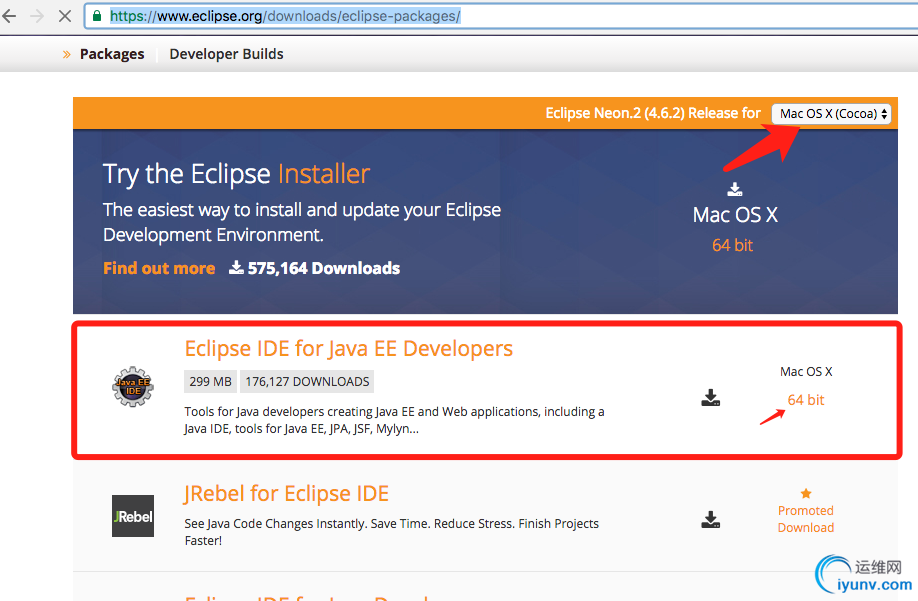Click the Java EE IDE gear logo
This screenshot has height=601, width=918.
click(133, 387)
